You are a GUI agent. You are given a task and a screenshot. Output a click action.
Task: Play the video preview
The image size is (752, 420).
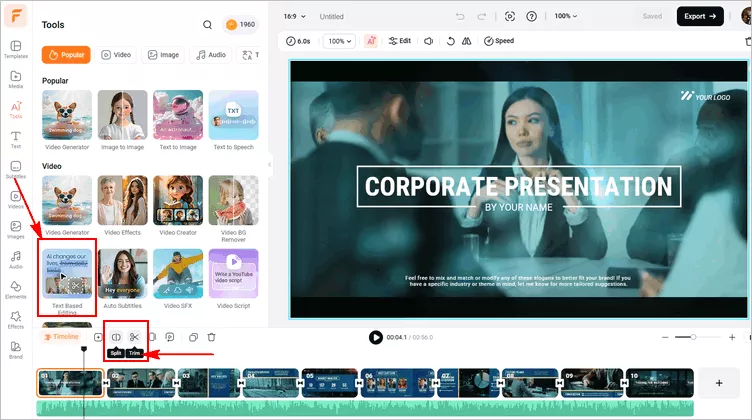coord(376,338)
